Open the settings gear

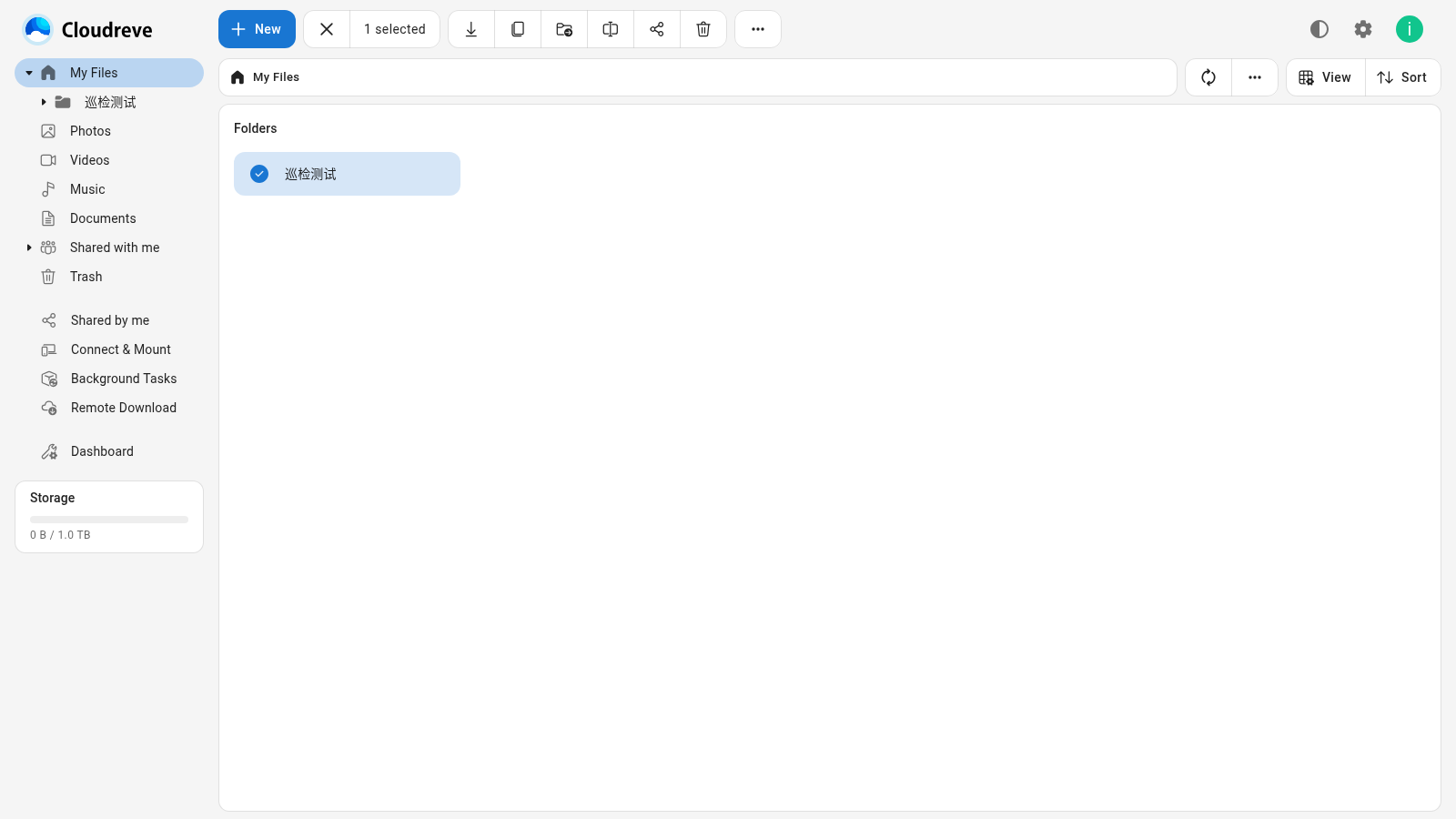pyautogui.click(x=1363, y=29)
